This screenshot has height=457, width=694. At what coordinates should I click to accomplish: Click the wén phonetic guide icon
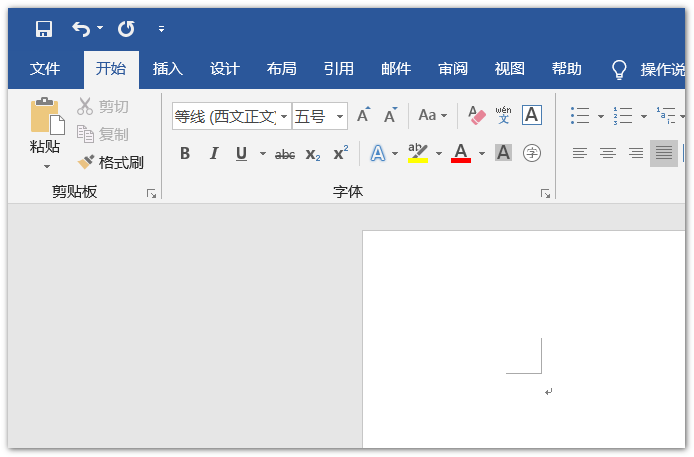[x=504, y=115]
